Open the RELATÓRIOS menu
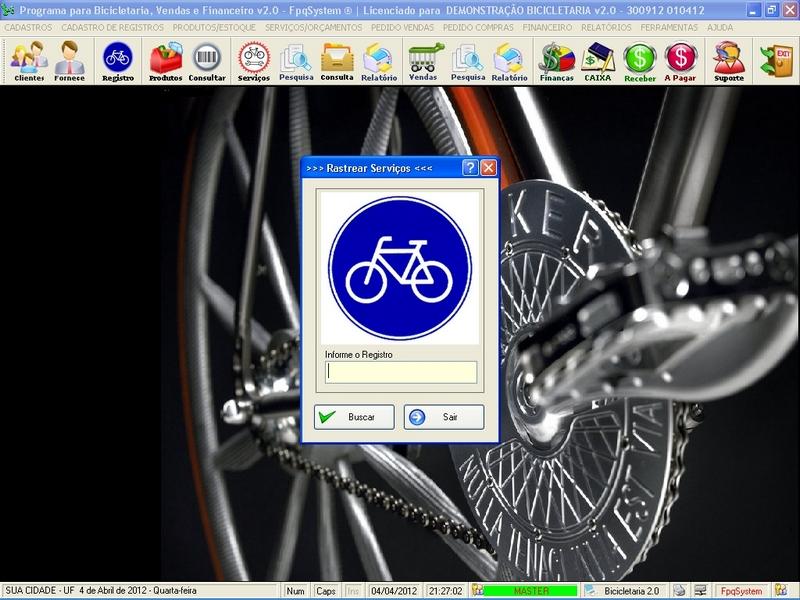Image resolution: width=800 pixels, height=600 pixels. click(606, 28)
